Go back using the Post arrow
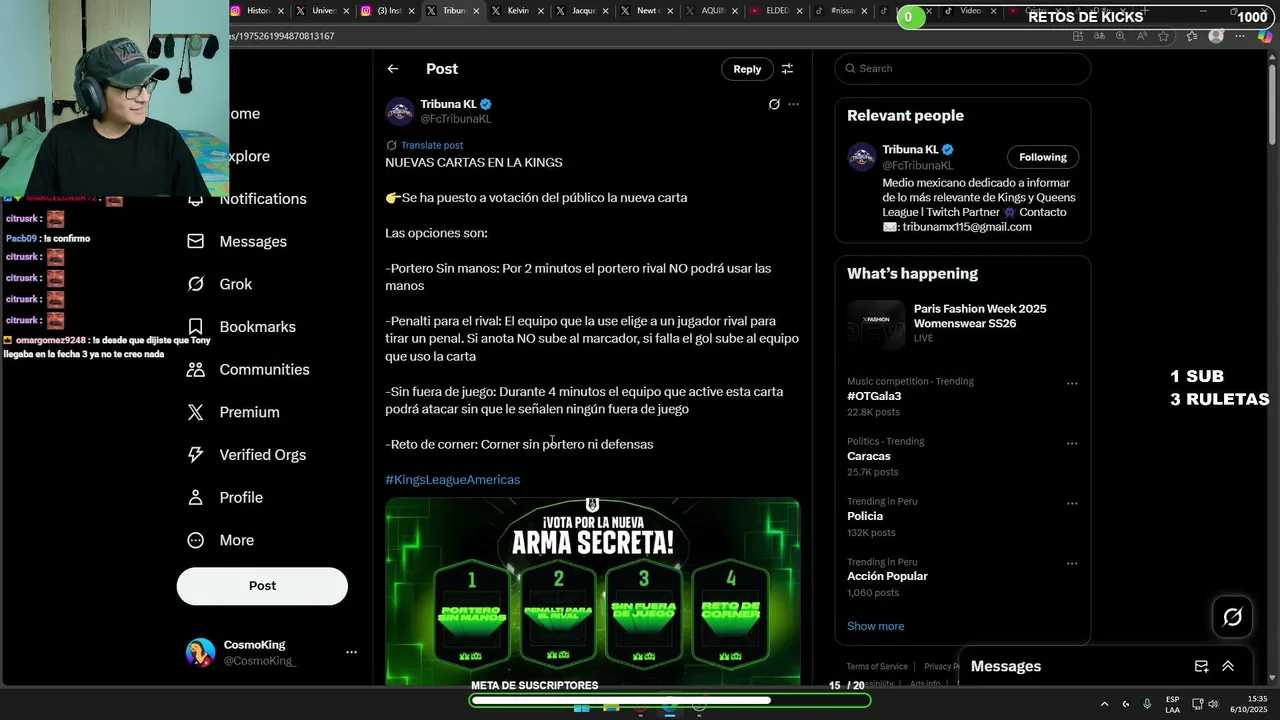Screen dimensions: 1280x720 [393, 69]
